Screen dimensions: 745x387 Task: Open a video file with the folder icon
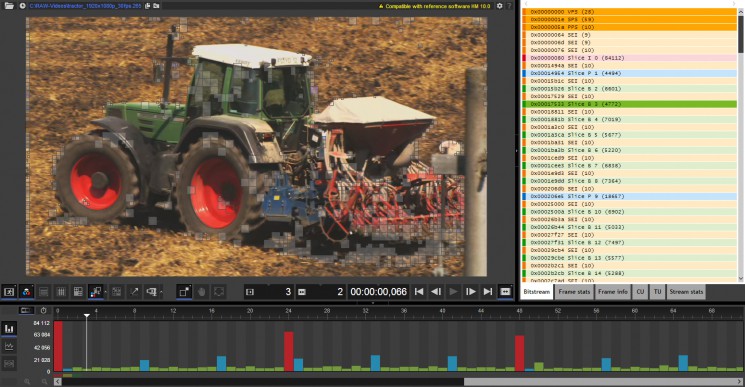coord(9,6)
